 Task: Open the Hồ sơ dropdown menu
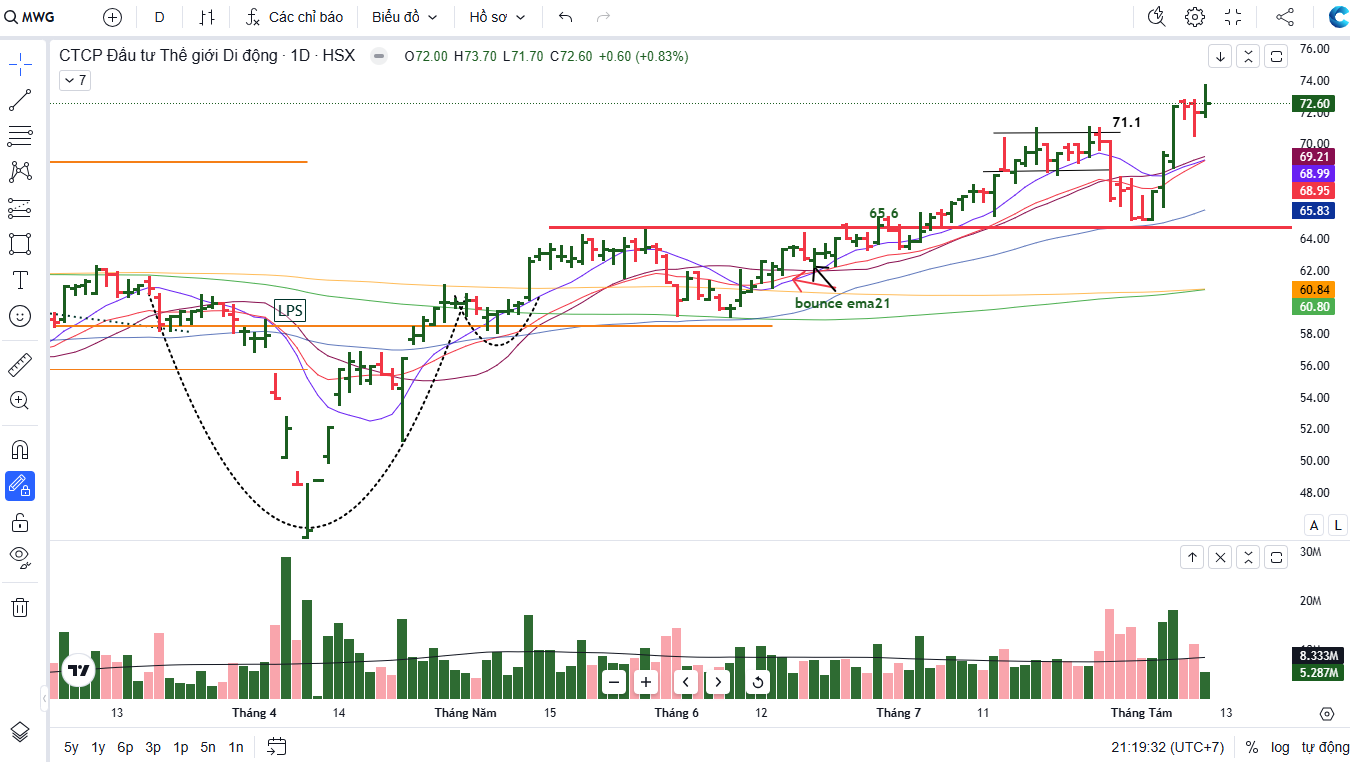pos(497,17)
